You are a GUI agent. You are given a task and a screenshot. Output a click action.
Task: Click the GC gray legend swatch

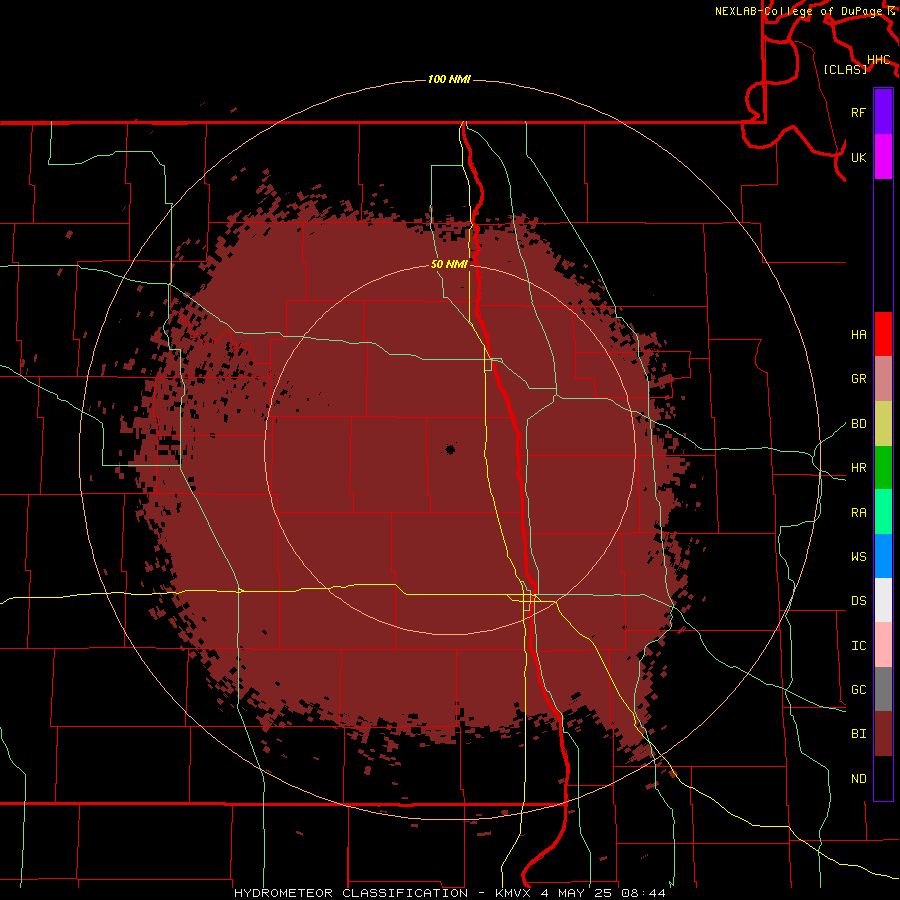883,689
